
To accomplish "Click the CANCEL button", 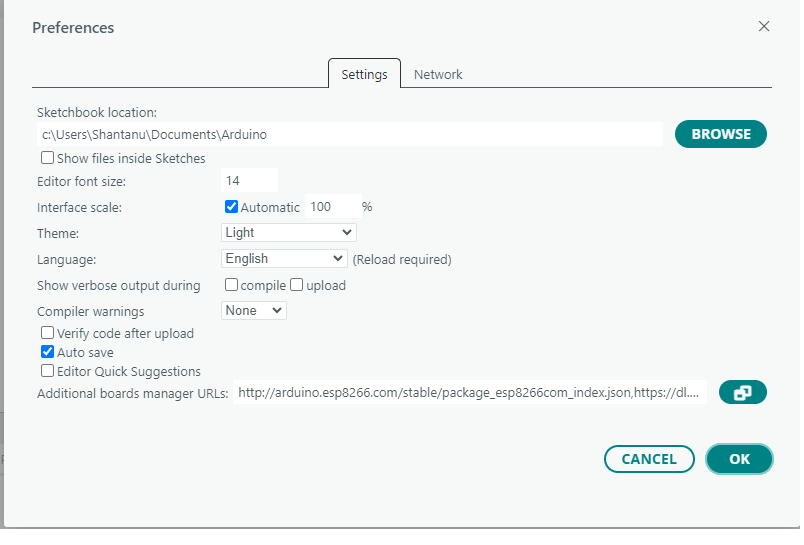I will (x=649, y=459).
